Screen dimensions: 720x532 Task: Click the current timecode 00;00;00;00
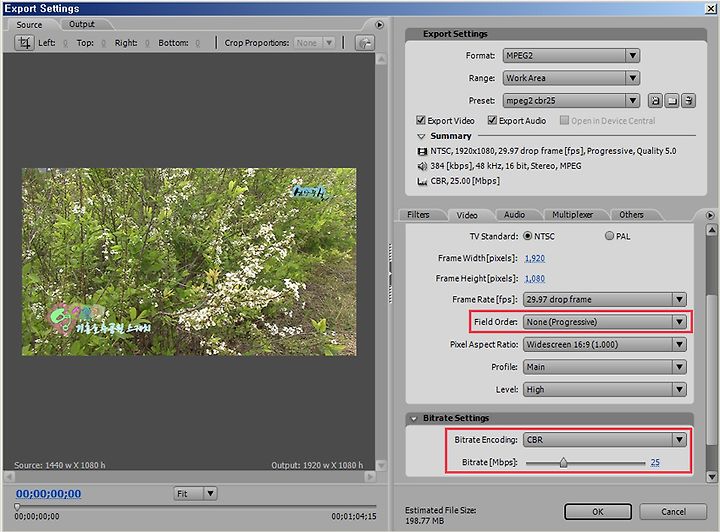click(x=48, y=494)
